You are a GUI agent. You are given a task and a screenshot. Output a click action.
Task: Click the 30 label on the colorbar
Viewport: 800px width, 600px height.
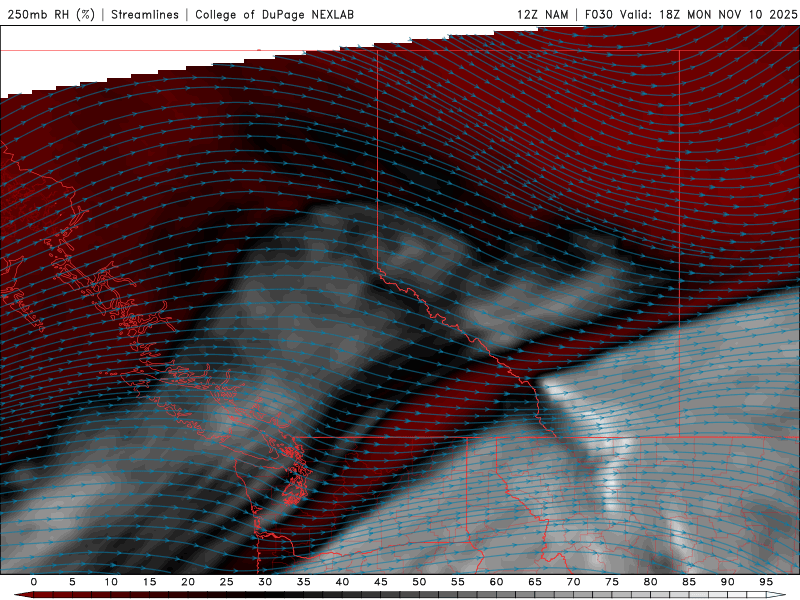(x=265, y=582)
